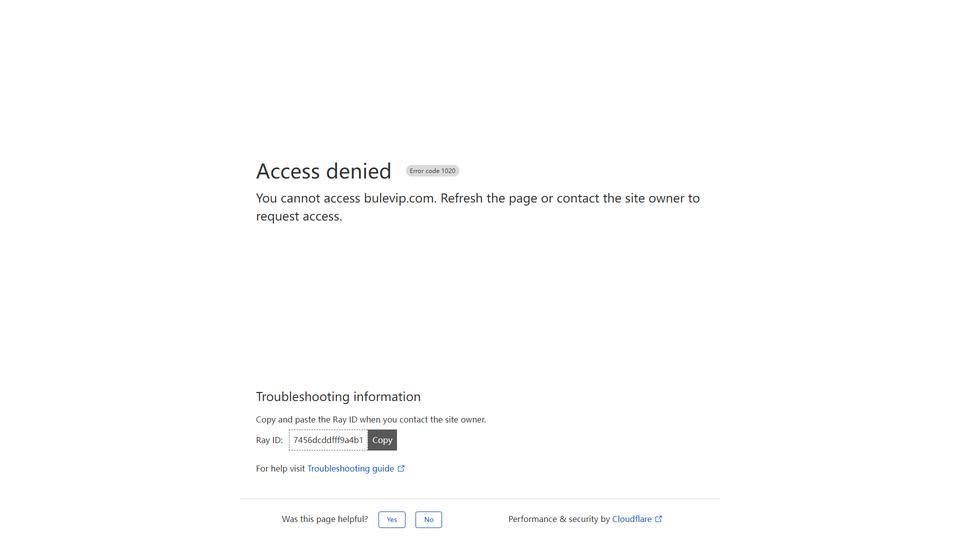Click 'Refresh the page' phrase in the message
This screenshot has height=540, width=960.
pos(489,198)
